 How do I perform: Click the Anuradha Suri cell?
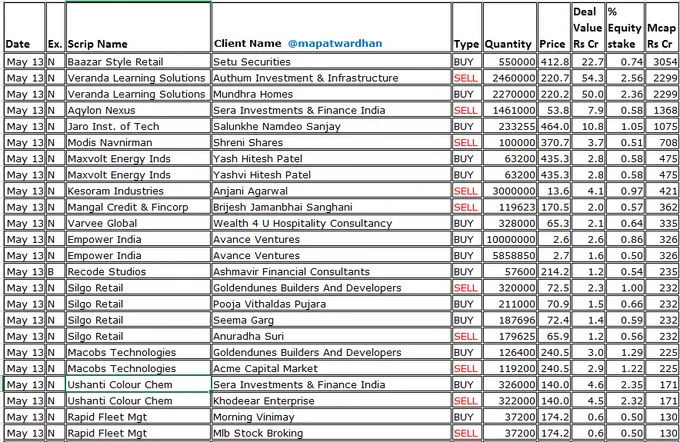point(332,337)
